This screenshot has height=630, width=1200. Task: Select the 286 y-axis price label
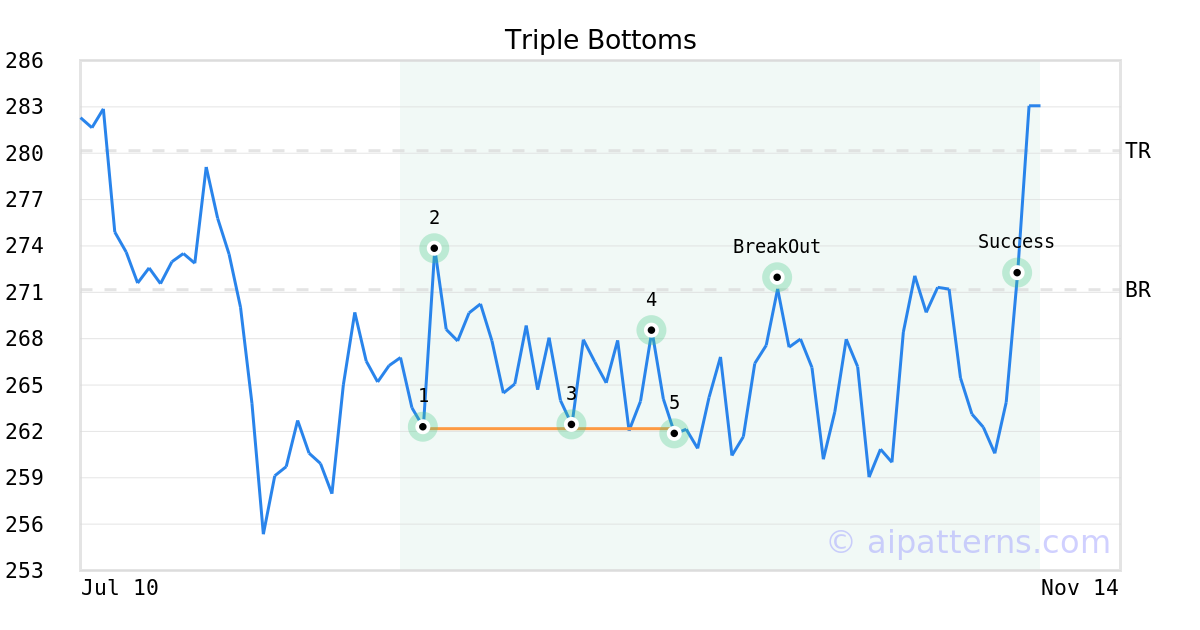coord(24,61)
